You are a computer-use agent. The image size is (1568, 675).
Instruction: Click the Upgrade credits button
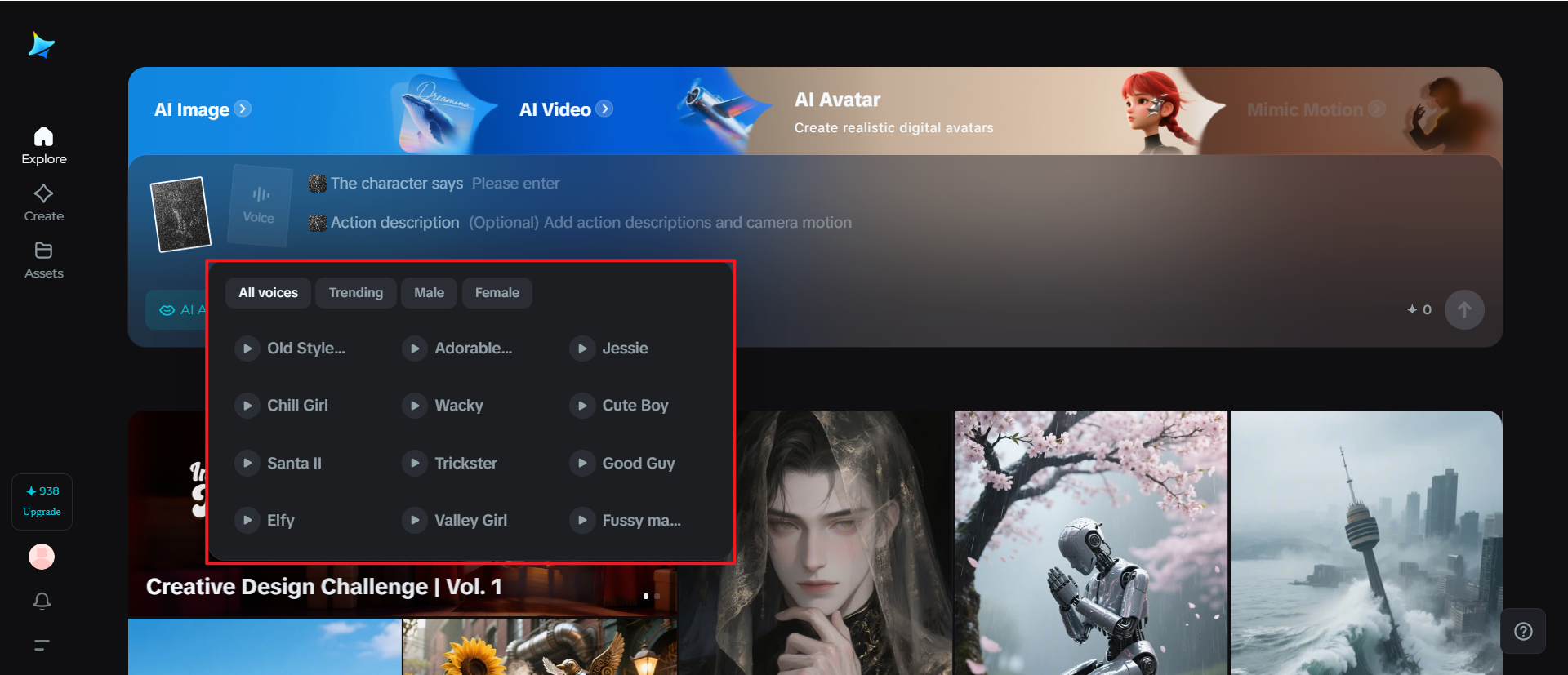(42, 502)
